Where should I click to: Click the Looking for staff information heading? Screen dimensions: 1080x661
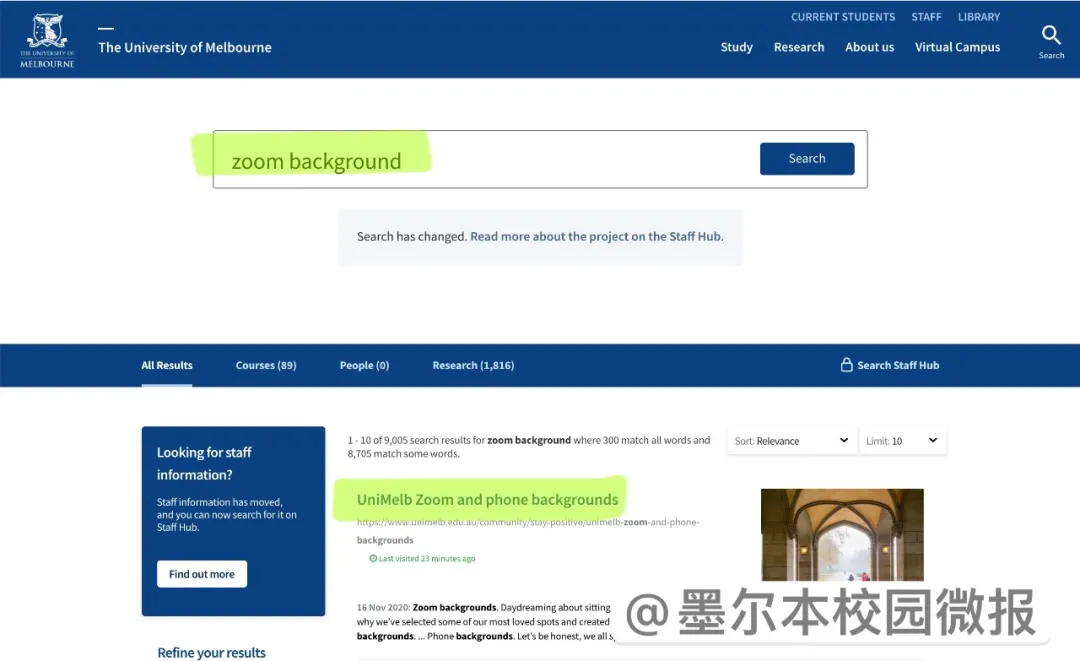tap(204, 463)
